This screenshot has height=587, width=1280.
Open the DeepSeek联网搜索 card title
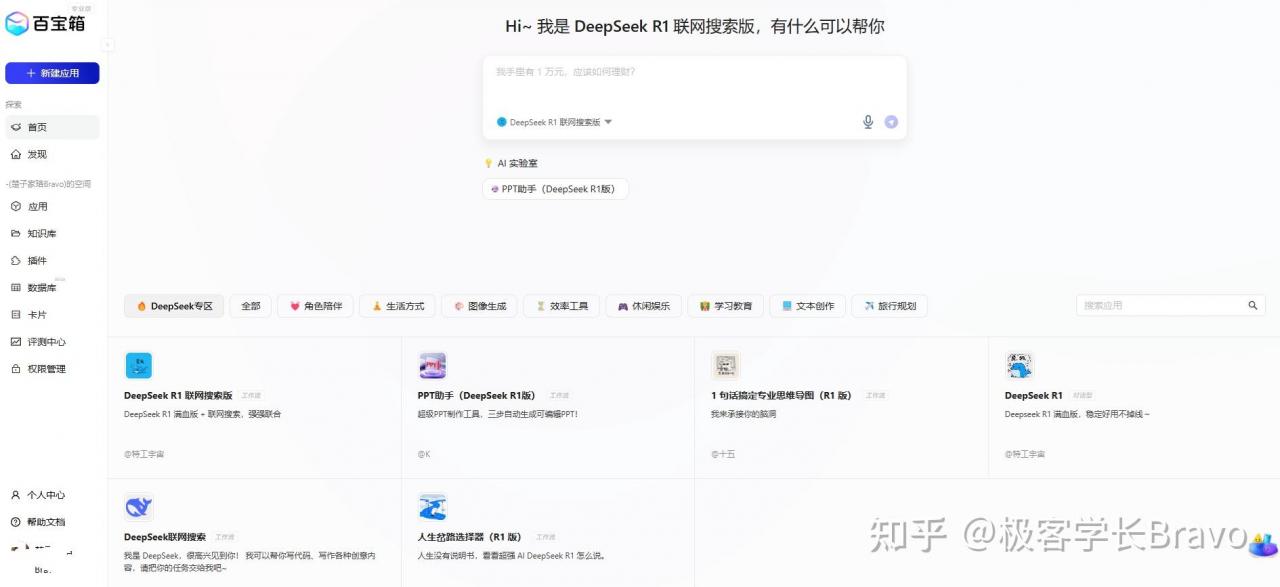click(165, 537)
